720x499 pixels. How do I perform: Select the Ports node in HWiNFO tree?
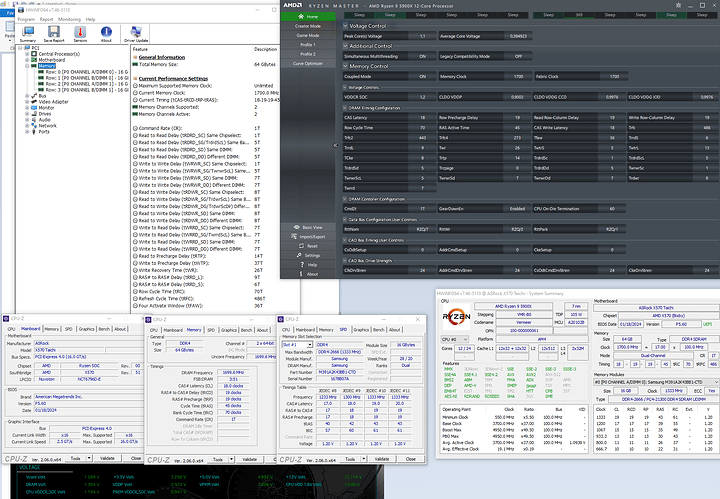click(44, 132)
